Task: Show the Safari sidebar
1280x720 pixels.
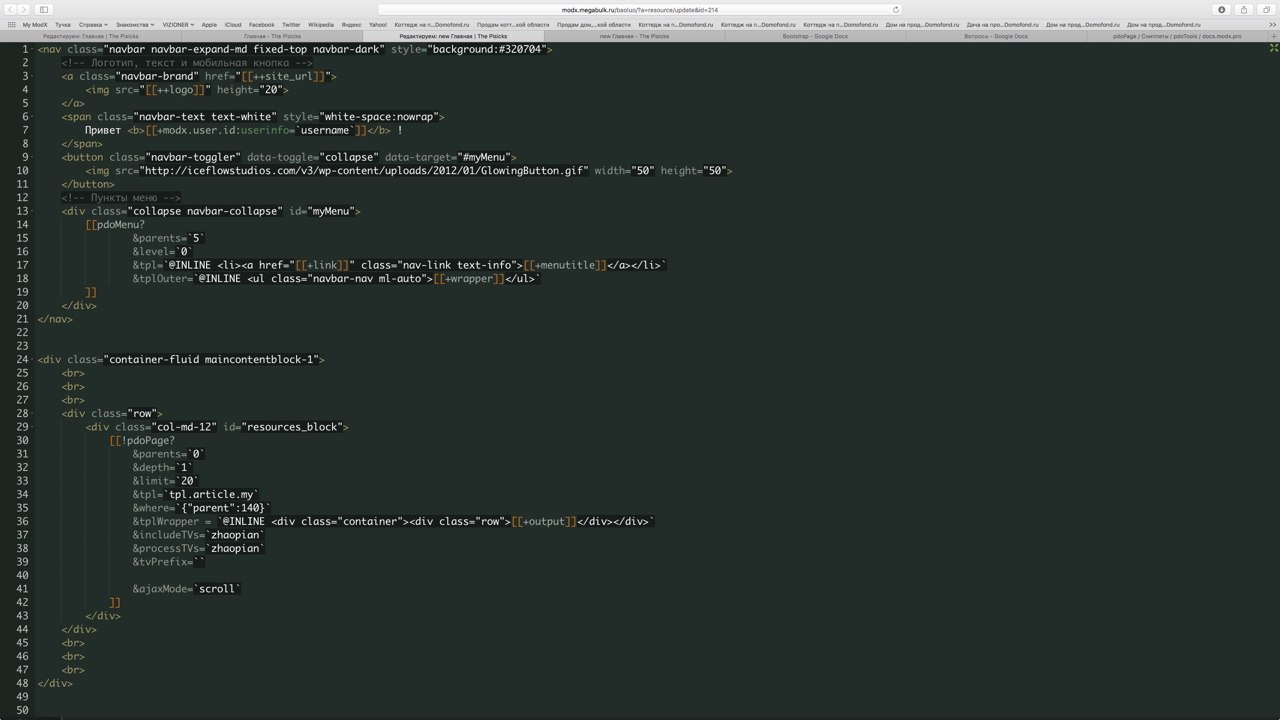Action: point(44,9)
